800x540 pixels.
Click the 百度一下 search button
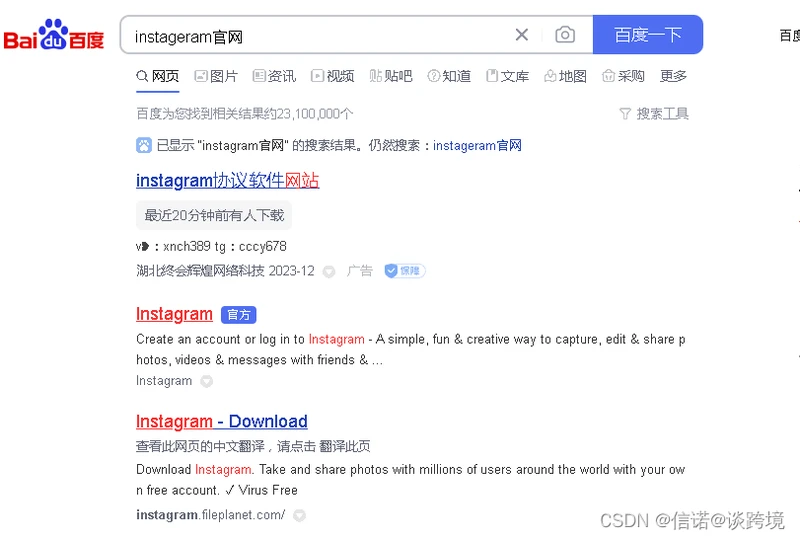(x=647, y=35)
